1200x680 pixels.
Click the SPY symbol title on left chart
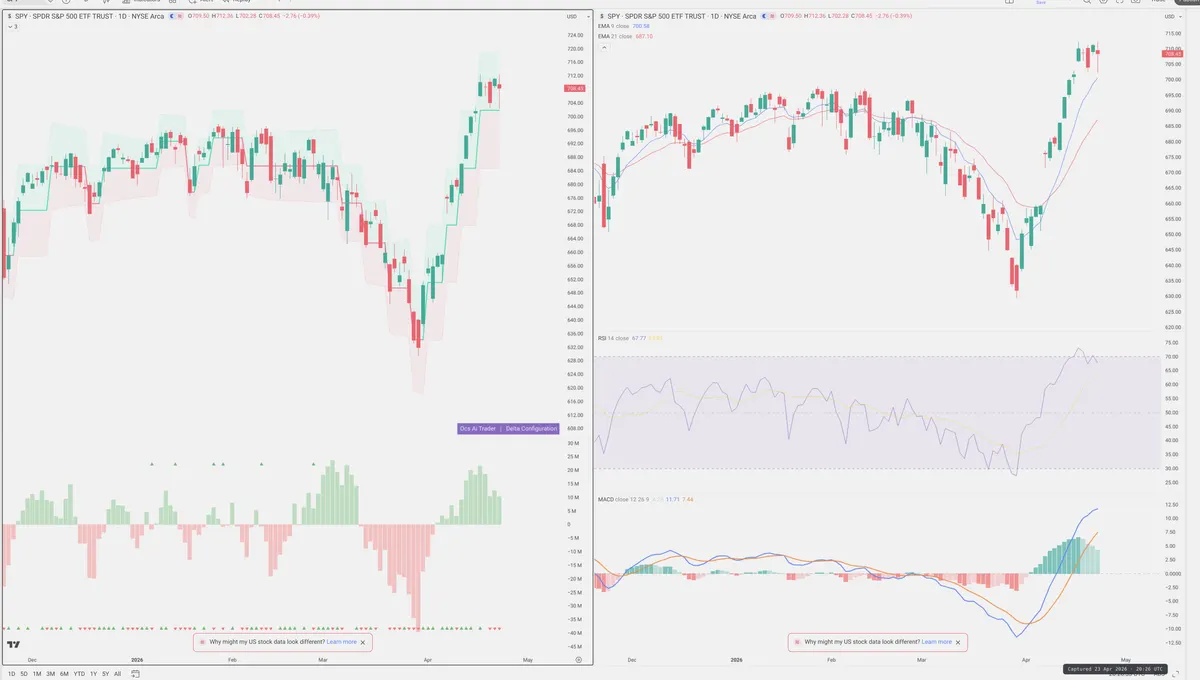pyautogui.click(x=89, y=17)
